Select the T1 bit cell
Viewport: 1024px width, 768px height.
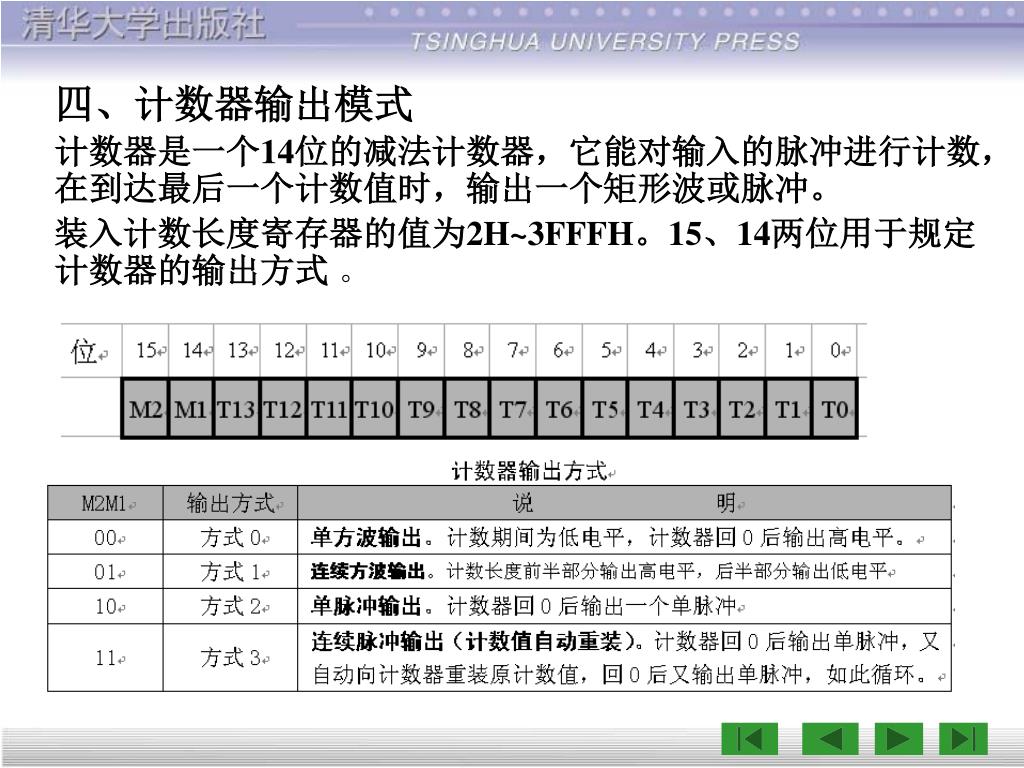pyautogui.click(x=788, y=409)
